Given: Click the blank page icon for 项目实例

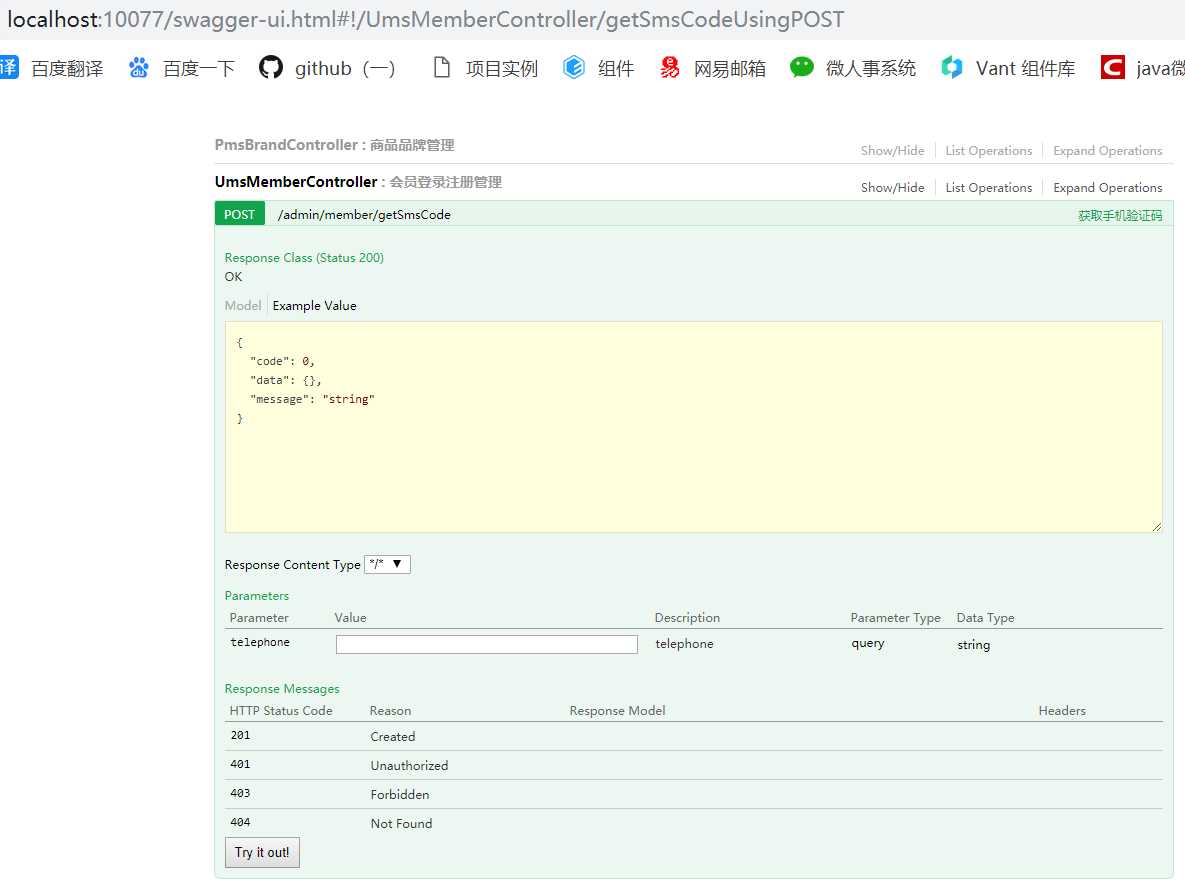Looking at the screenshot, I should [x=441, y=67].
